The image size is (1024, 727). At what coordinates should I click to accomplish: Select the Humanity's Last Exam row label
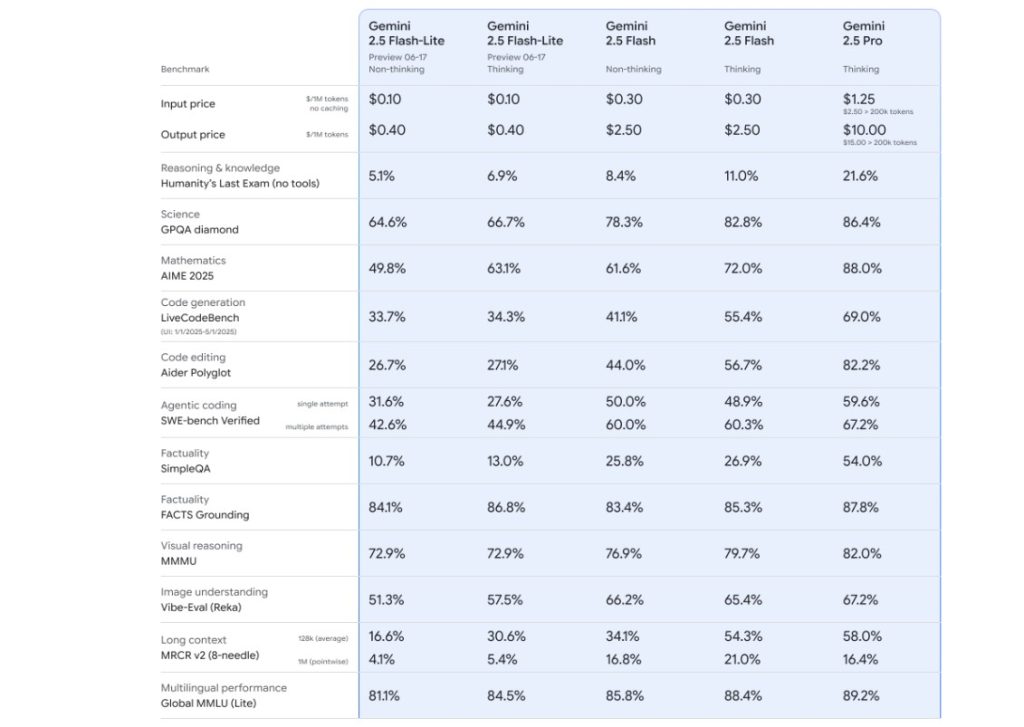click(231, 183)
